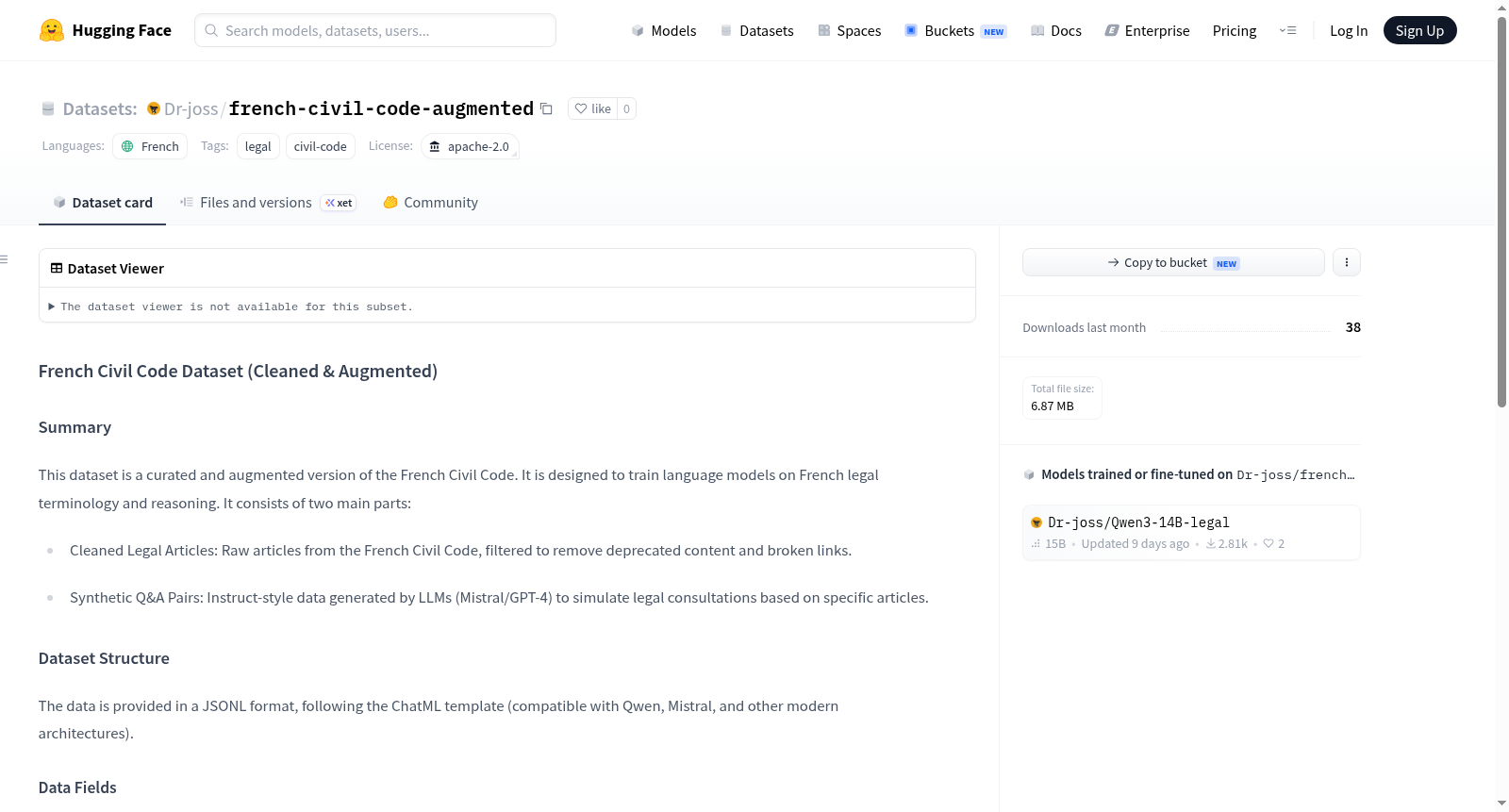Open the Datasets nav item
This screenshot has width=1509, height=812.
tap(757, 30)
